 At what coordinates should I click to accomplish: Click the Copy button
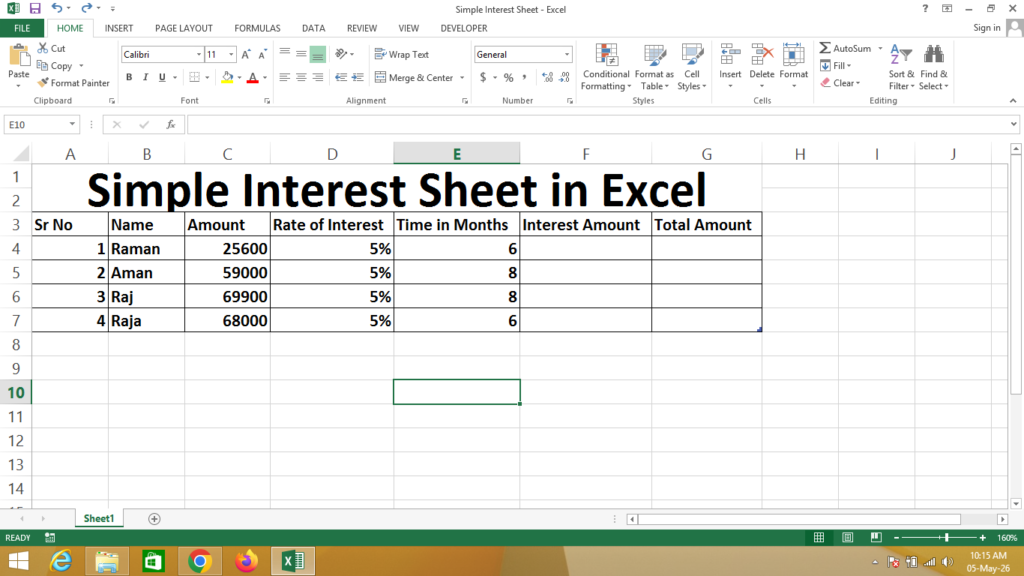54,65
